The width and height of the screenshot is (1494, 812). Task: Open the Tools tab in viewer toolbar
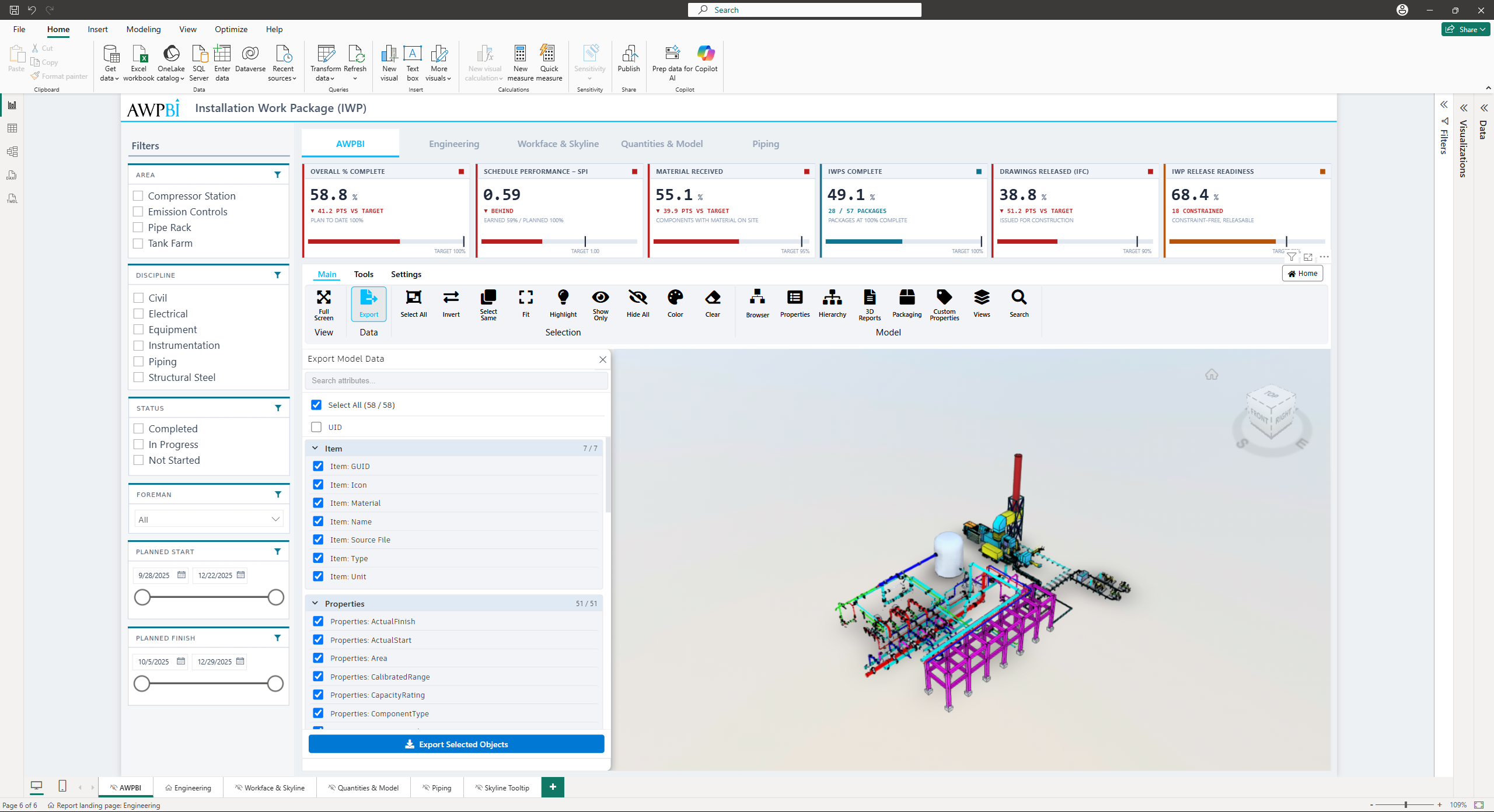(364, 274)
